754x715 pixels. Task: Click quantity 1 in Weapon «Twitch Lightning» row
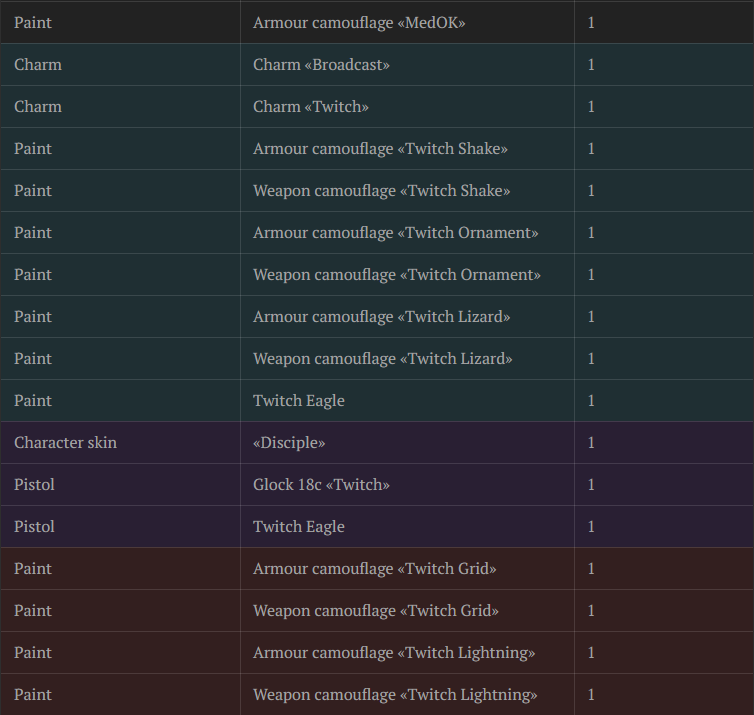click(591, 694)
